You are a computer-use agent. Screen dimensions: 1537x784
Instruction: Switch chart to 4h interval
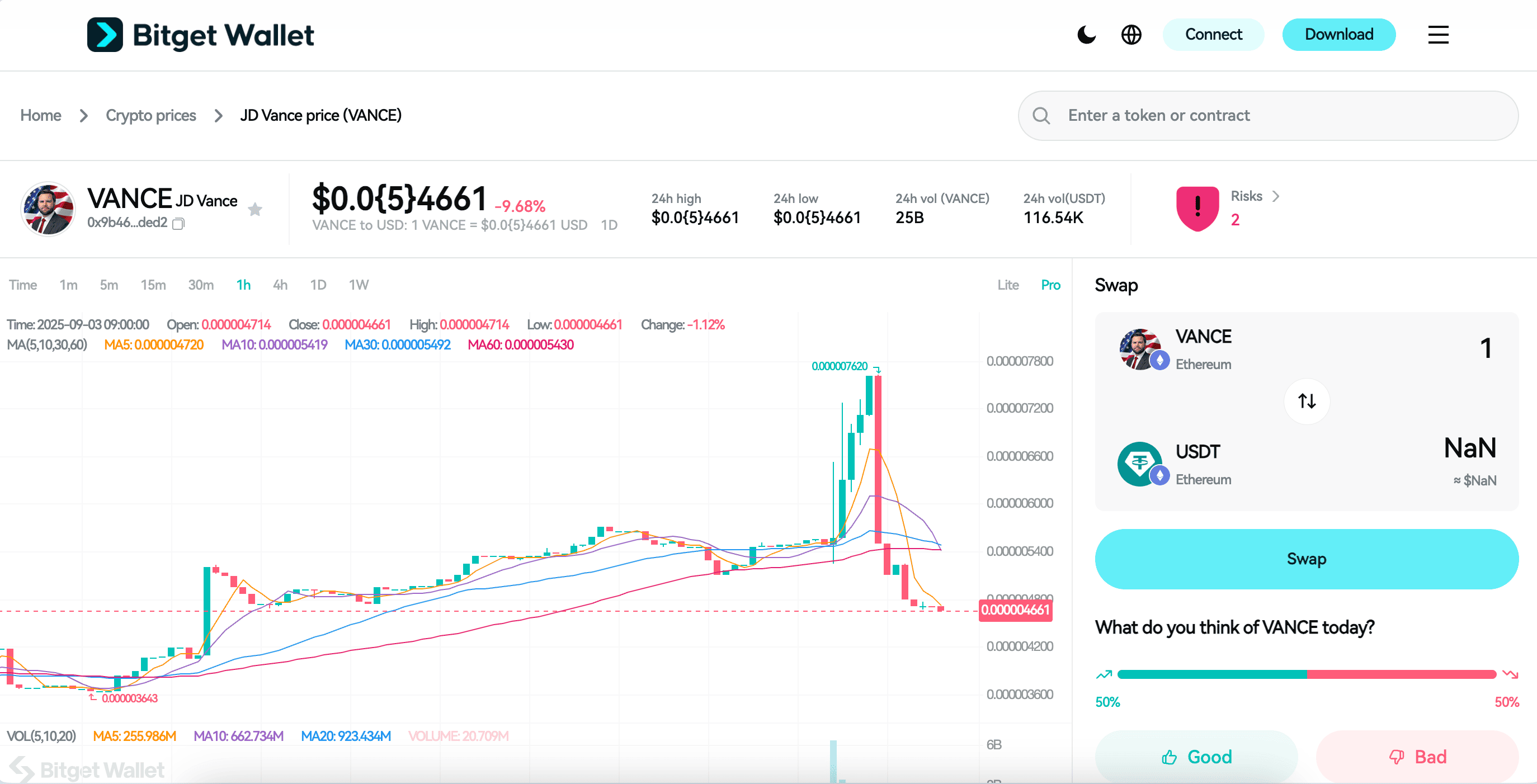pyautogui.click(x=280, y=285)
